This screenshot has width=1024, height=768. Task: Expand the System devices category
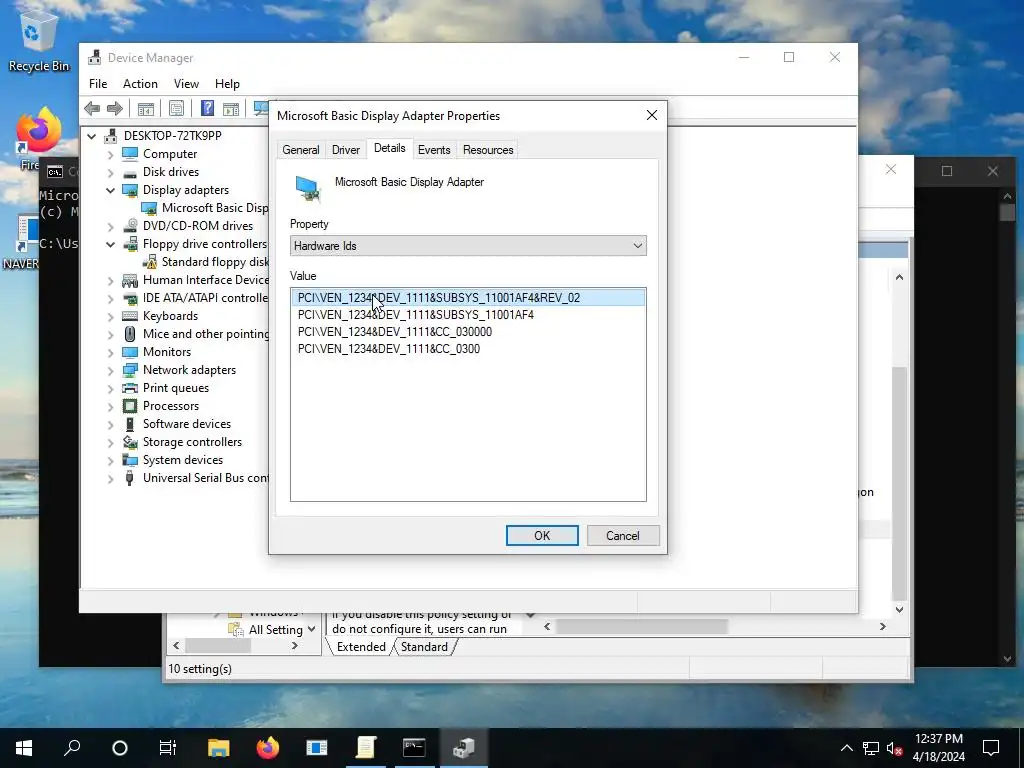[110, 460]
